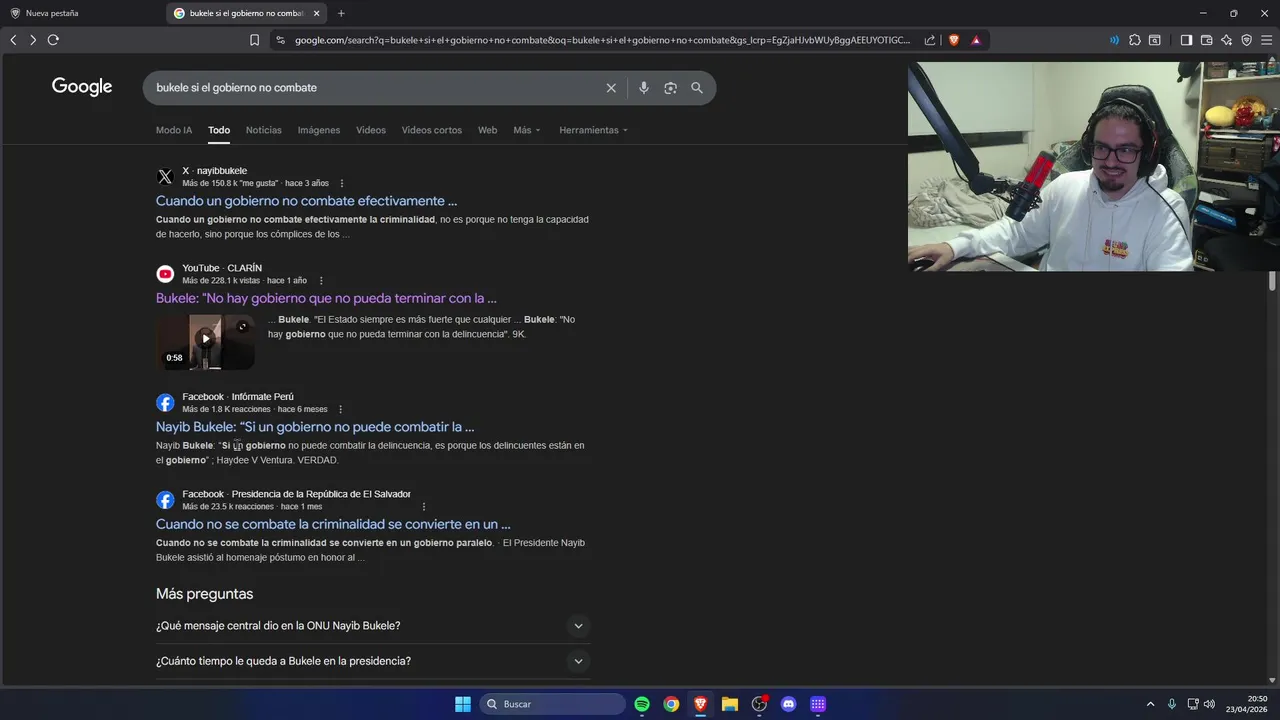The height and width of the screenshot is (720, 1280).
Task: Open Leo AI sparkle icon
Action: pos(1226,40)
